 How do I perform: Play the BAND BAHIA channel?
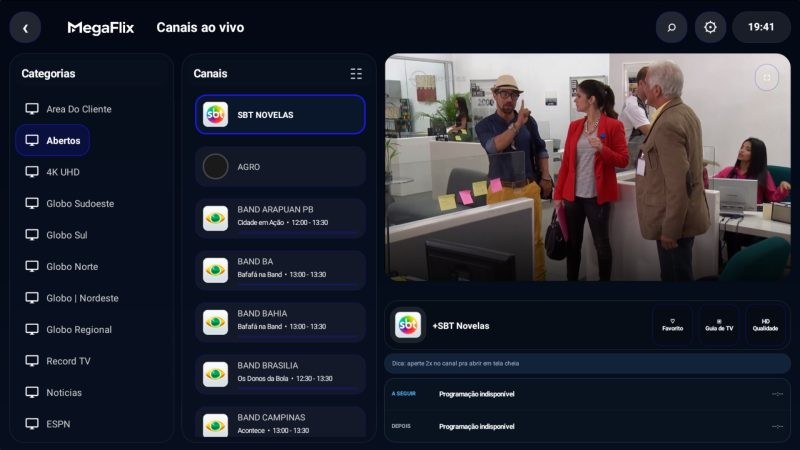(x=280, y=322)
